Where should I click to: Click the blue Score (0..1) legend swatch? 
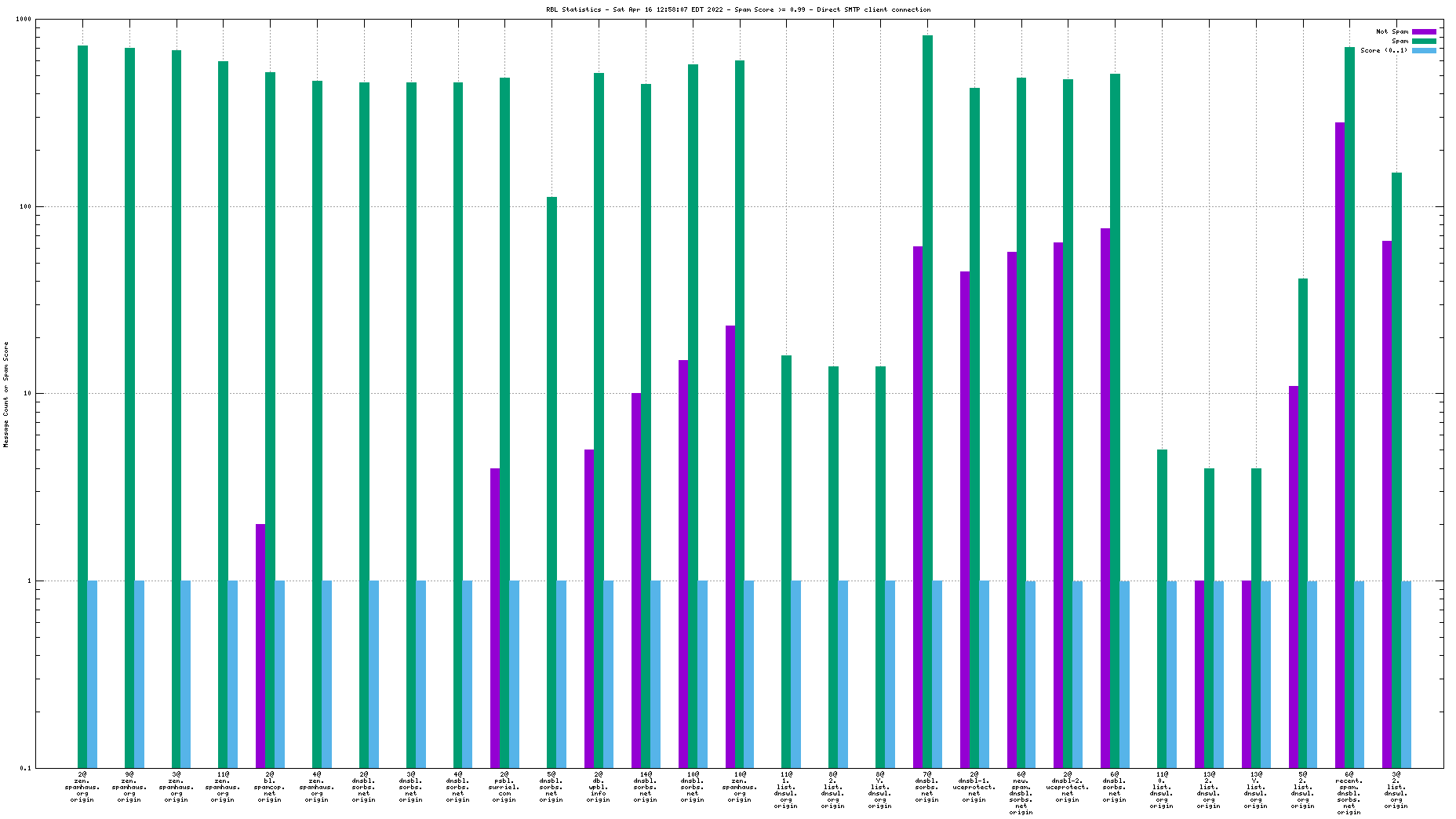[1424, 50]
